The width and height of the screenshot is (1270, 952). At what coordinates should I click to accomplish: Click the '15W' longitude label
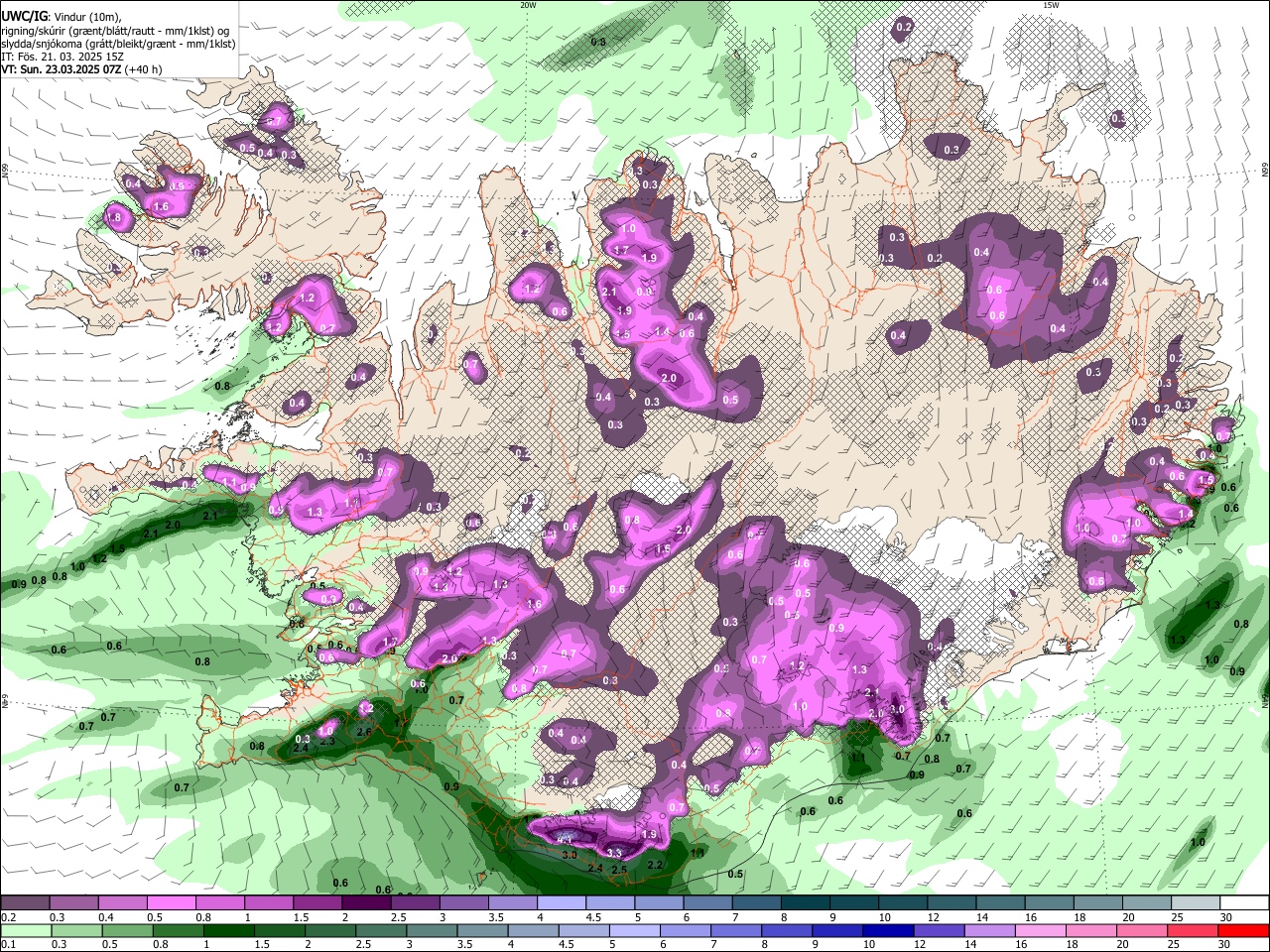(x=1051, y=5)
